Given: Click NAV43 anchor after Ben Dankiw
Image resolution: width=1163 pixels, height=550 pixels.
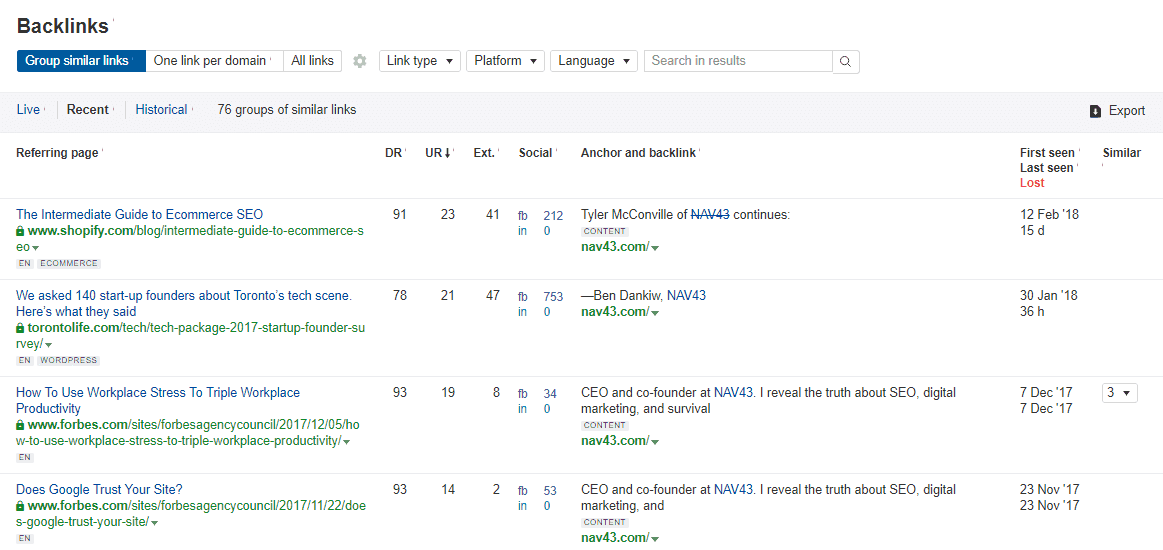Looking at the screenshot, I should tap(686, 295).
